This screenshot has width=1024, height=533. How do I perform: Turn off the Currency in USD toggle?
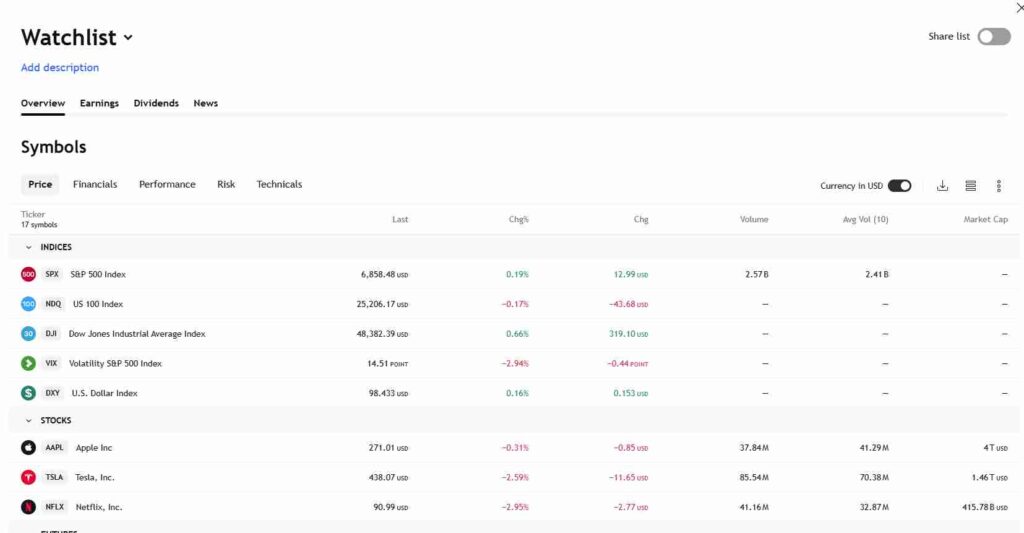[x=899, y=186]
